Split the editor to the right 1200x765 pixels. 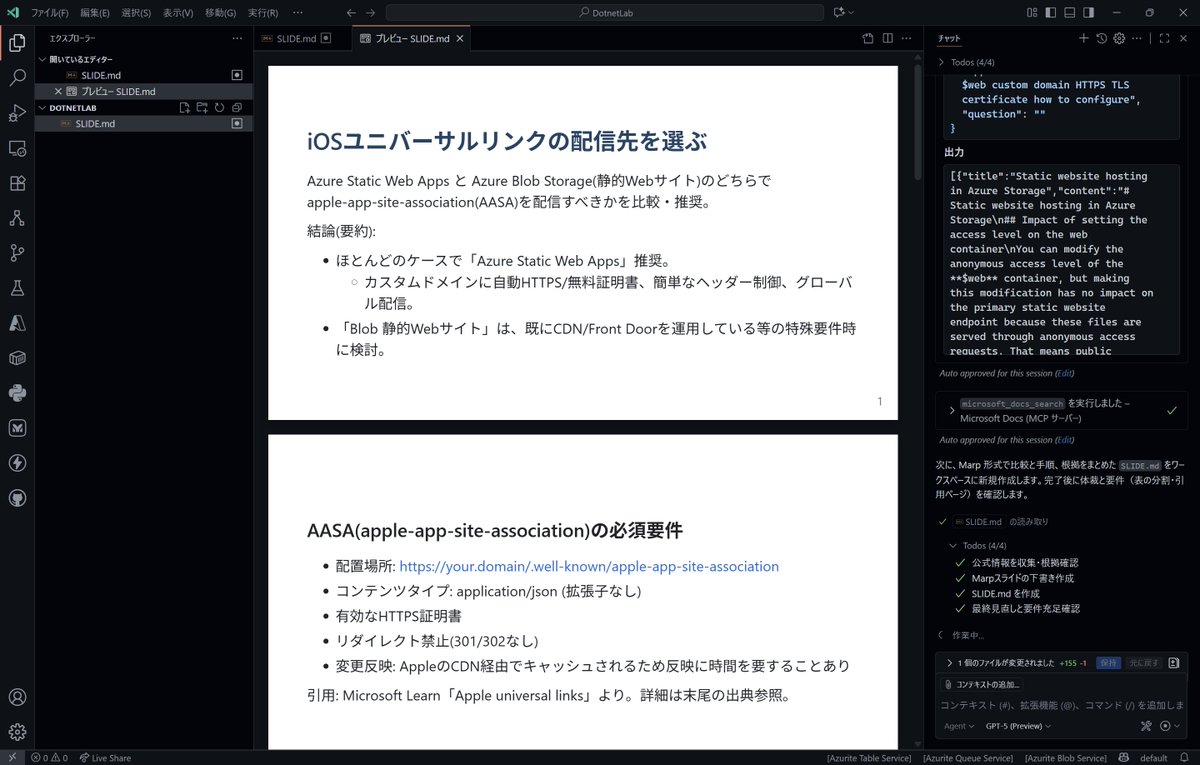tap(887, 39)
